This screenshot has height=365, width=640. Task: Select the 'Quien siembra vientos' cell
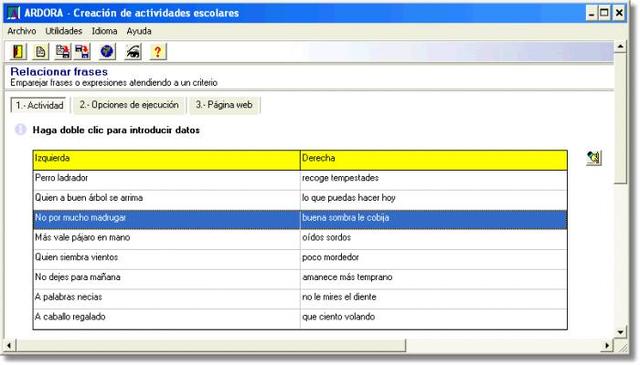point(167,259)
